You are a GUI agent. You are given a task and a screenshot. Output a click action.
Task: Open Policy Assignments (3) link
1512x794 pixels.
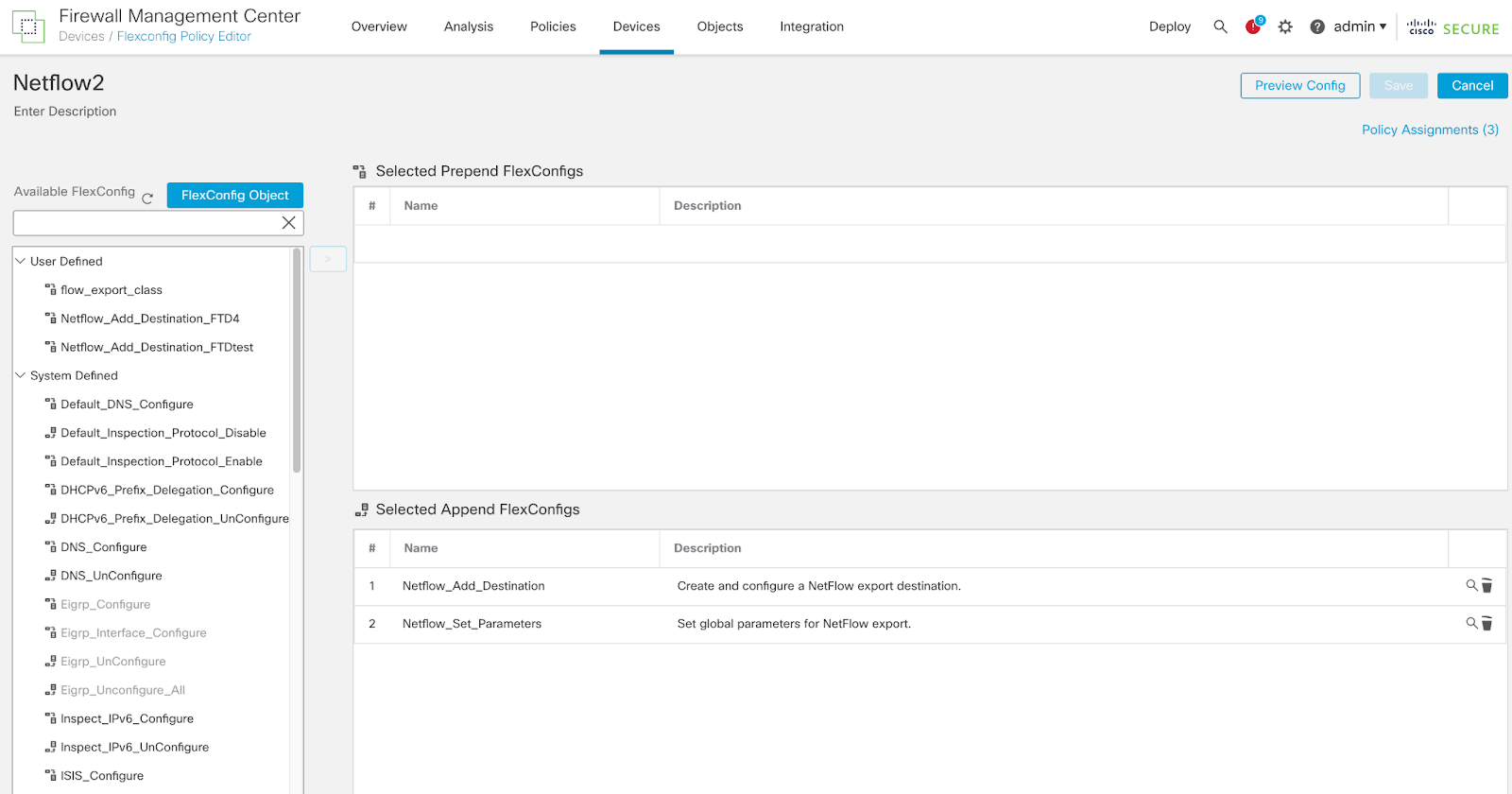point(1430,129)
